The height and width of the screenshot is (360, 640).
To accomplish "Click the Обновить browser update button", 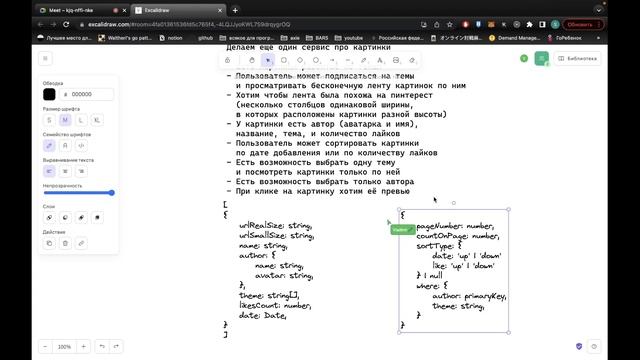I will click(x=584, y=24).
